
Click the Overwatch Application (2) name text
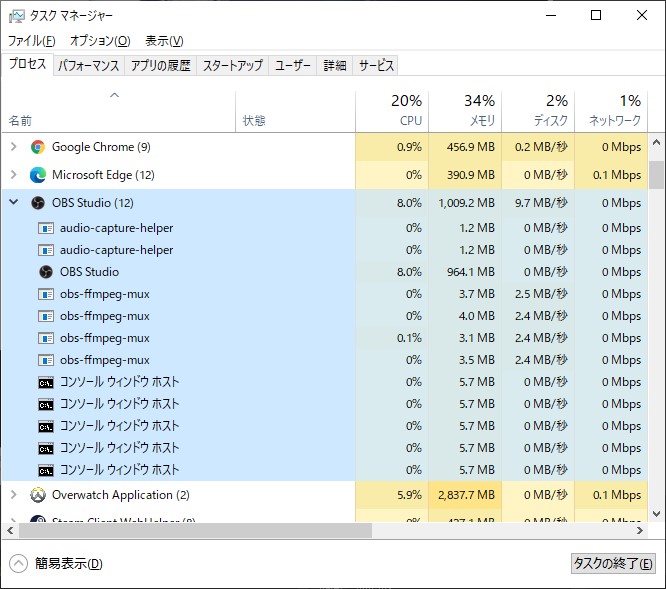coord(121,495)
